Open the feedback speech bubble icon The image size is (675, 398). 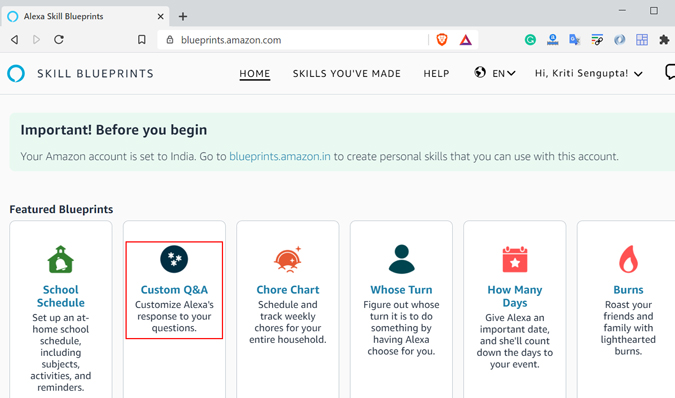[x=670, y=72]
